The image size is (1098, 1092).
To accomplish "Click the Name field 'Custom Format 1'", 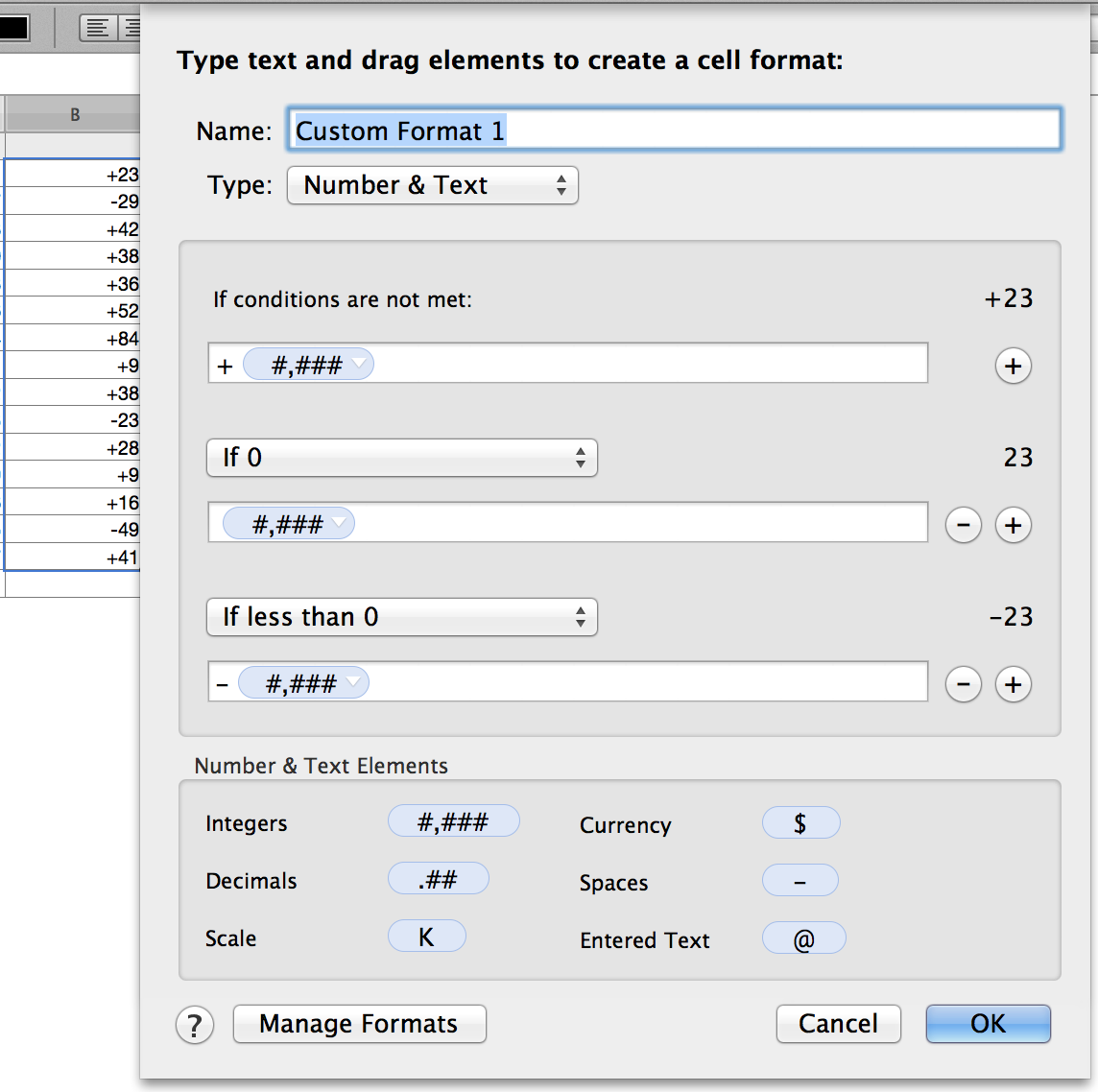I will (x=674, y=131).
